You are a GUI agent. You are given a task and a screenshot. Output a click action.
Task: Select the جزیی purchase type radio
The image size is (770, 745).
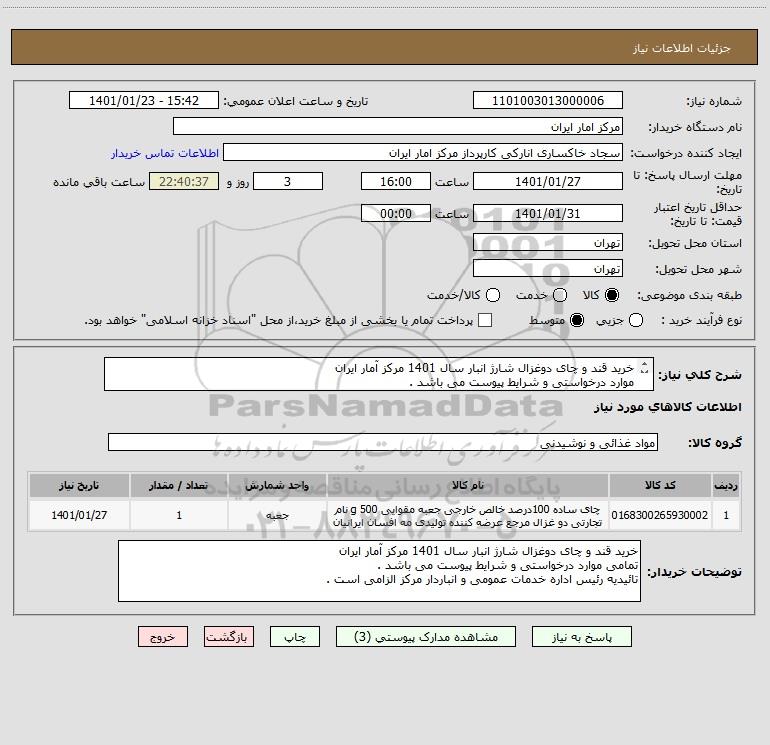pyautogui.click(x=636, y=320)
